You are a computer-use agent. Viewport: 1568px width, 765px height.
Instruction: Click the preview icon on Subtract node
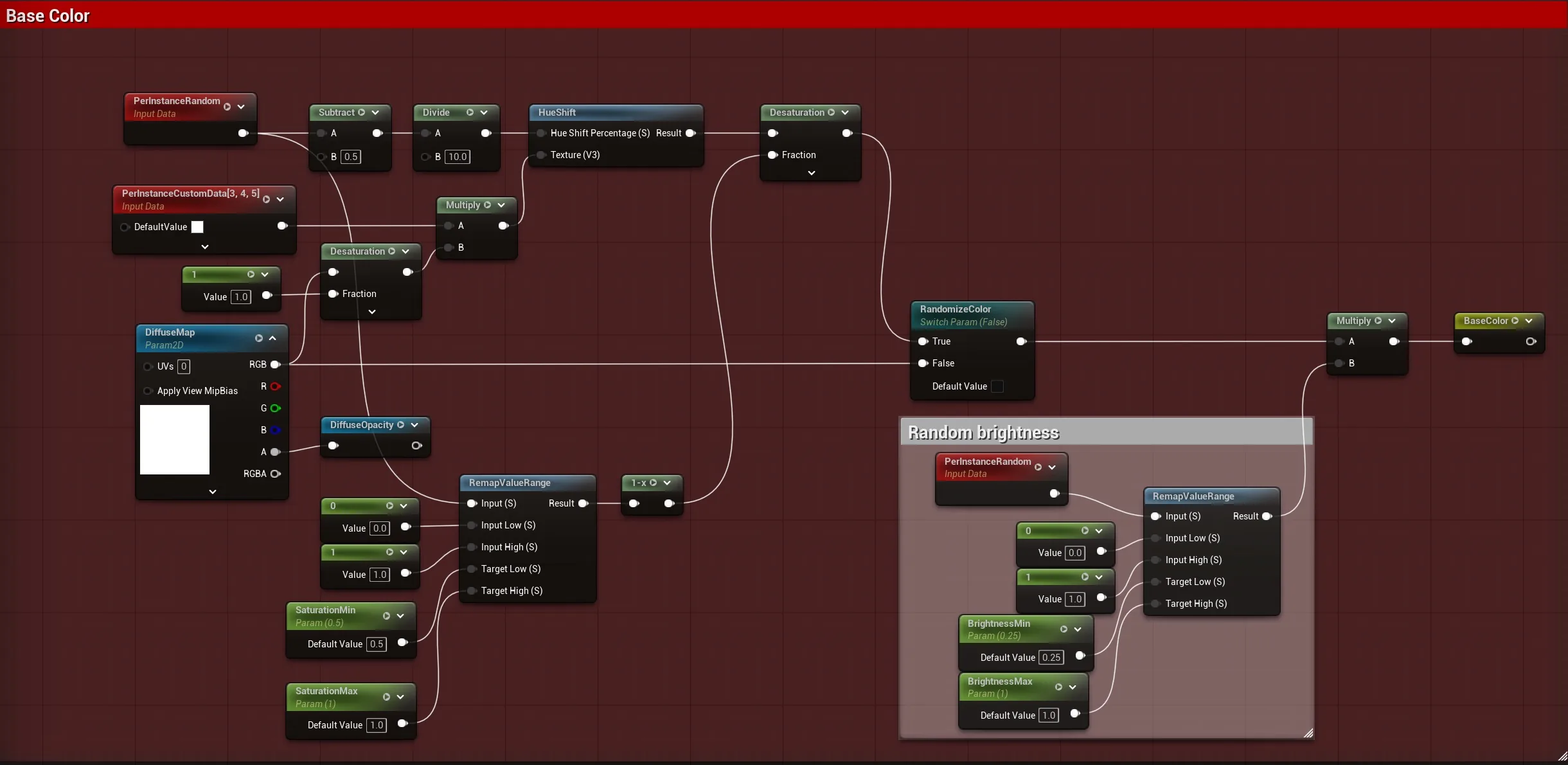coord(361,113)
